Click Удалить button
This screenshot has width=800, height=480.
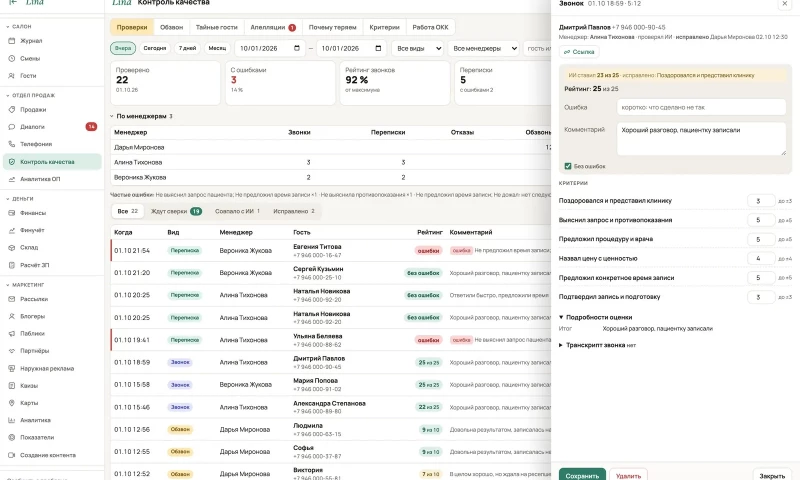tap(628, 475)
